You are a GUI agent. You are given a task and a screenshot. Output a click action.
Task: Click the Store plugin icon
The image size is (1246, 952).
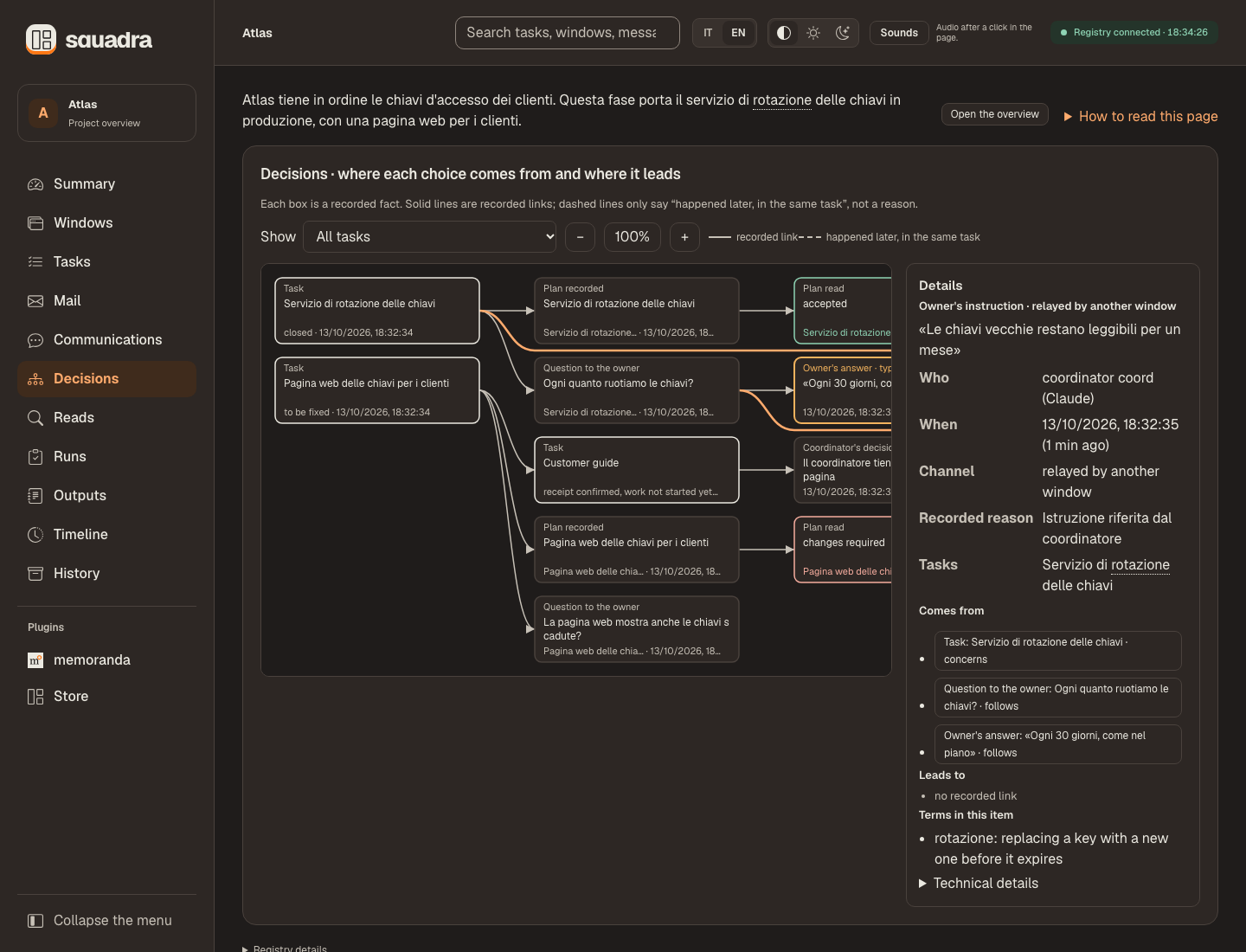pos(35,697)
